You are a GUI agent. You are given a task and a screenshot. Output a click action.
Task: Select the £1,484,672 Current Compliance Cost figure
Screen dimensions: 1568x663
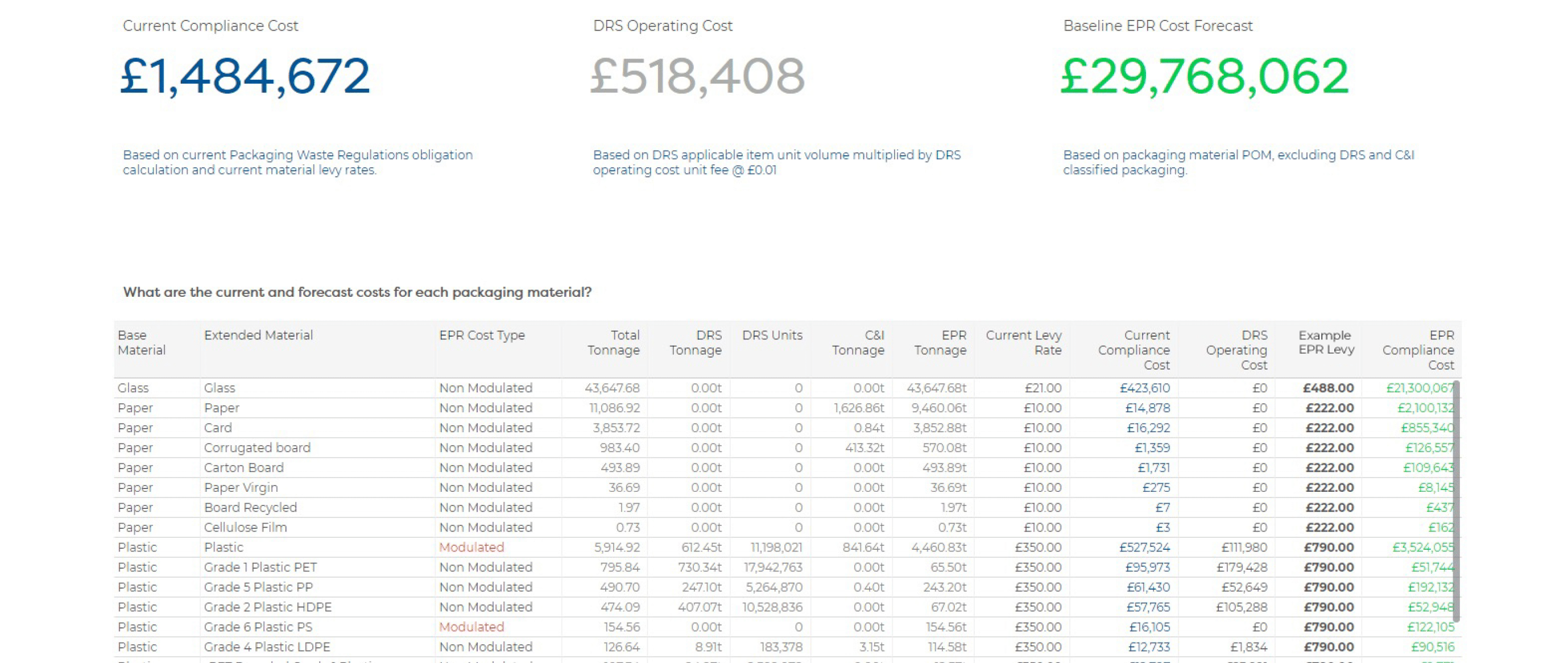pyautogui.click(x=245, y=76)
